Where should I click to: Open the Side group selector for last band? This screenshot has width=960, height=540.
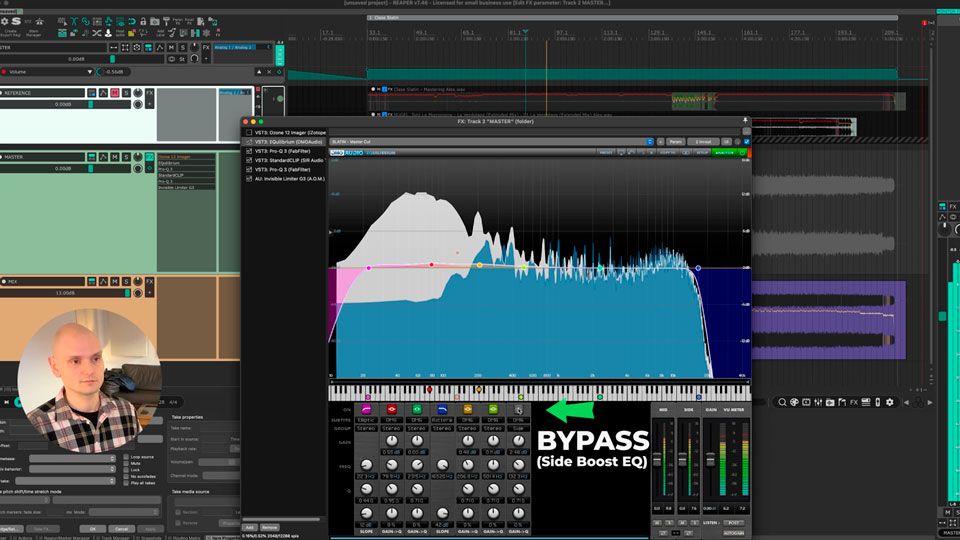[x=518, y=427]
